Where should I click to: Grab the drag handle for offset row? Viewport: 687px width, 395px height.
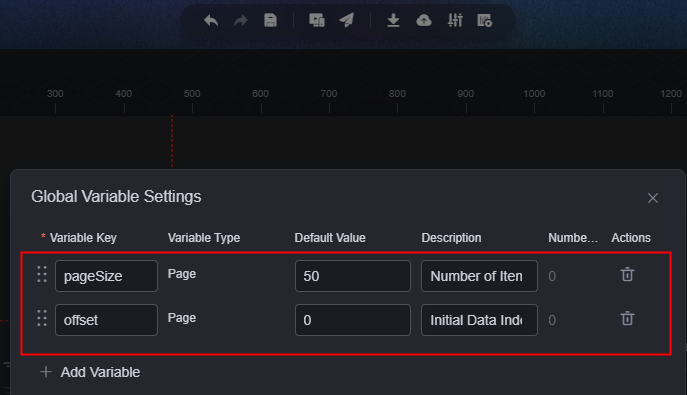coord(42,318)
